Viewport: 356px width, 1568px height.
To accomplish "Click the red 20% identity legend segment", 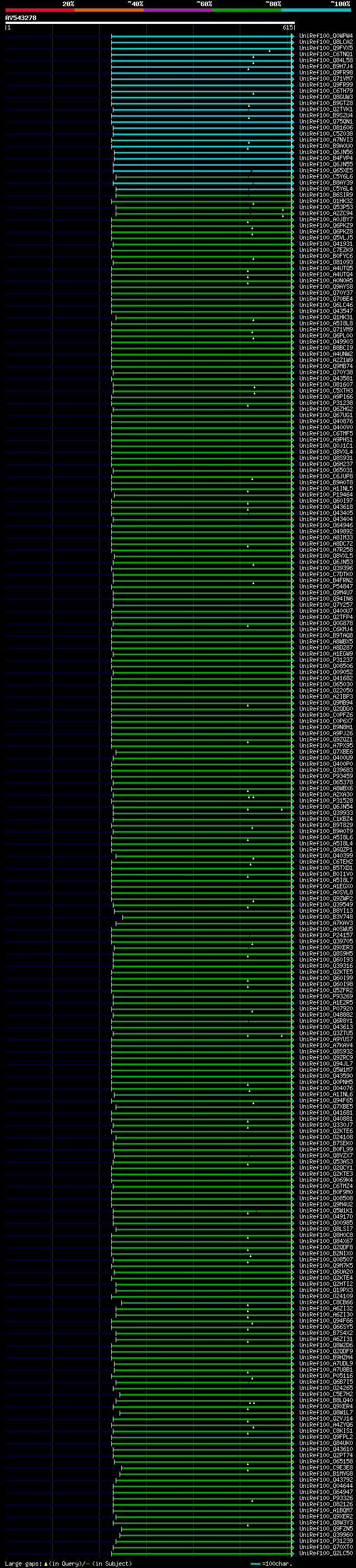I will click(x=39, y=10).
